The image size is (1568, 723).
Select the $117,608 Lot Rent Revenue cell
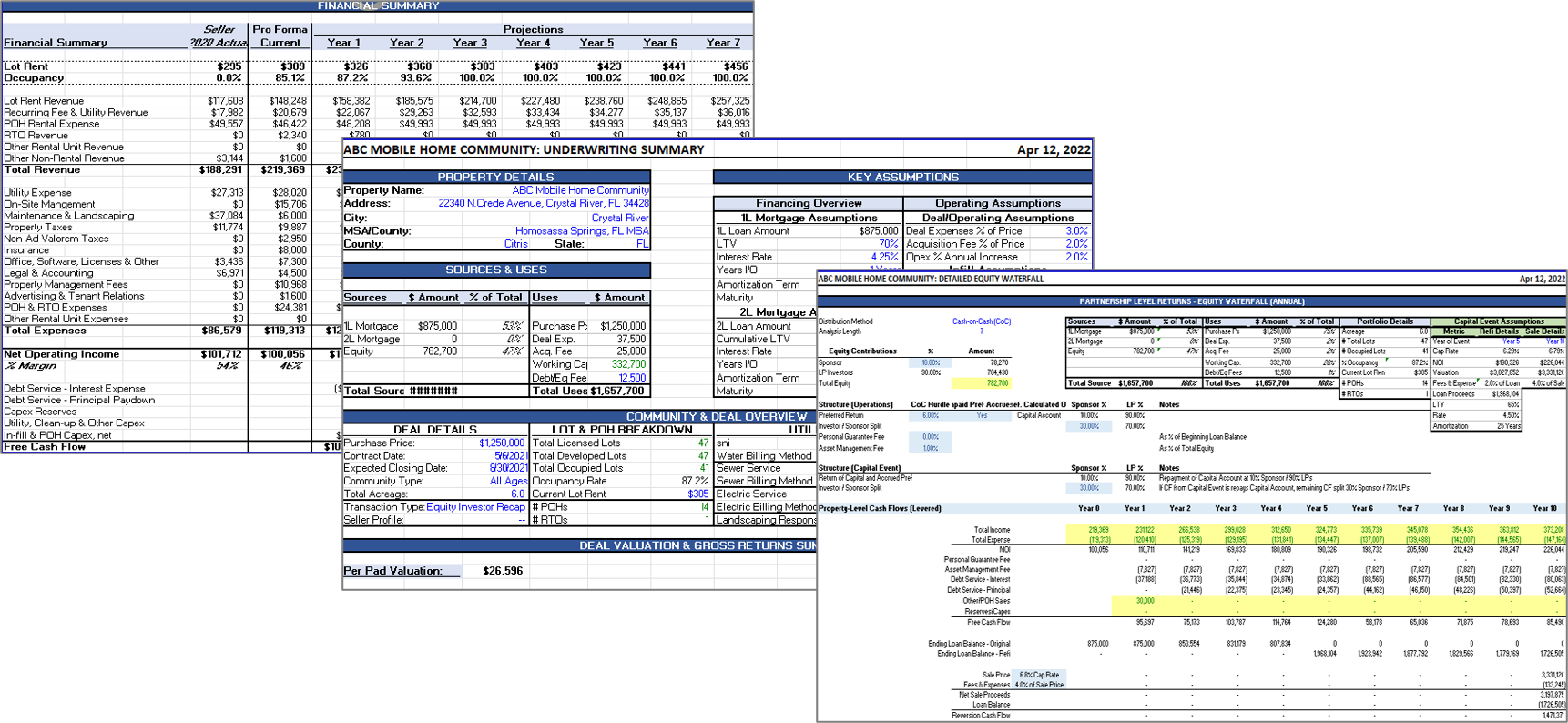coord(225,101)
